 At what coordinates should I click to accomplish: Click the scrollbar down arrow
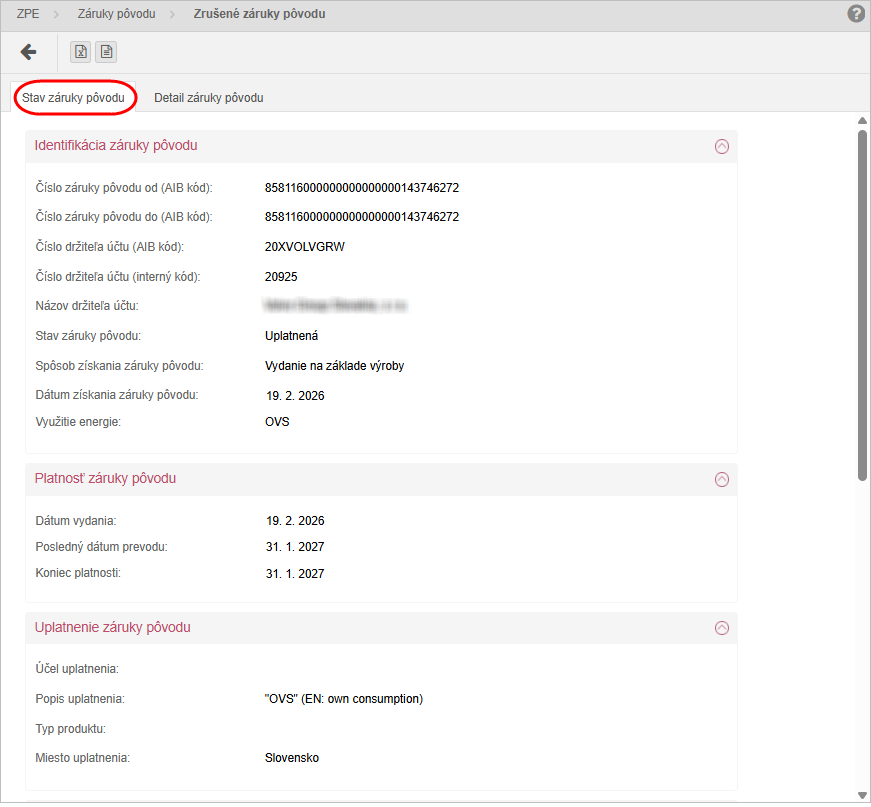pyautogui.click(x=862, y=794)
